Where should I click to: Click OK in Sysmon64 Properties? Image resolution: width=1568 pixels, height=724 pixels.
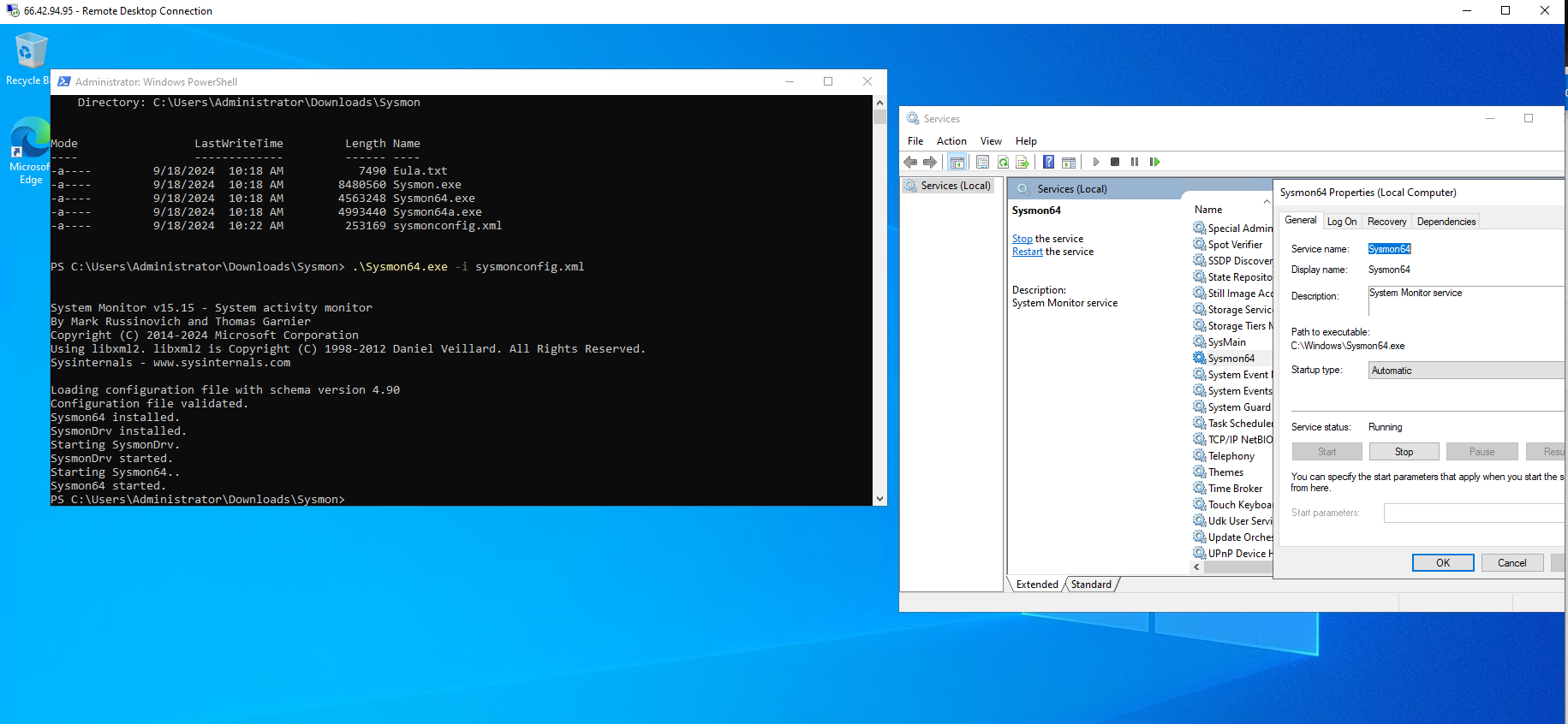1443,563
